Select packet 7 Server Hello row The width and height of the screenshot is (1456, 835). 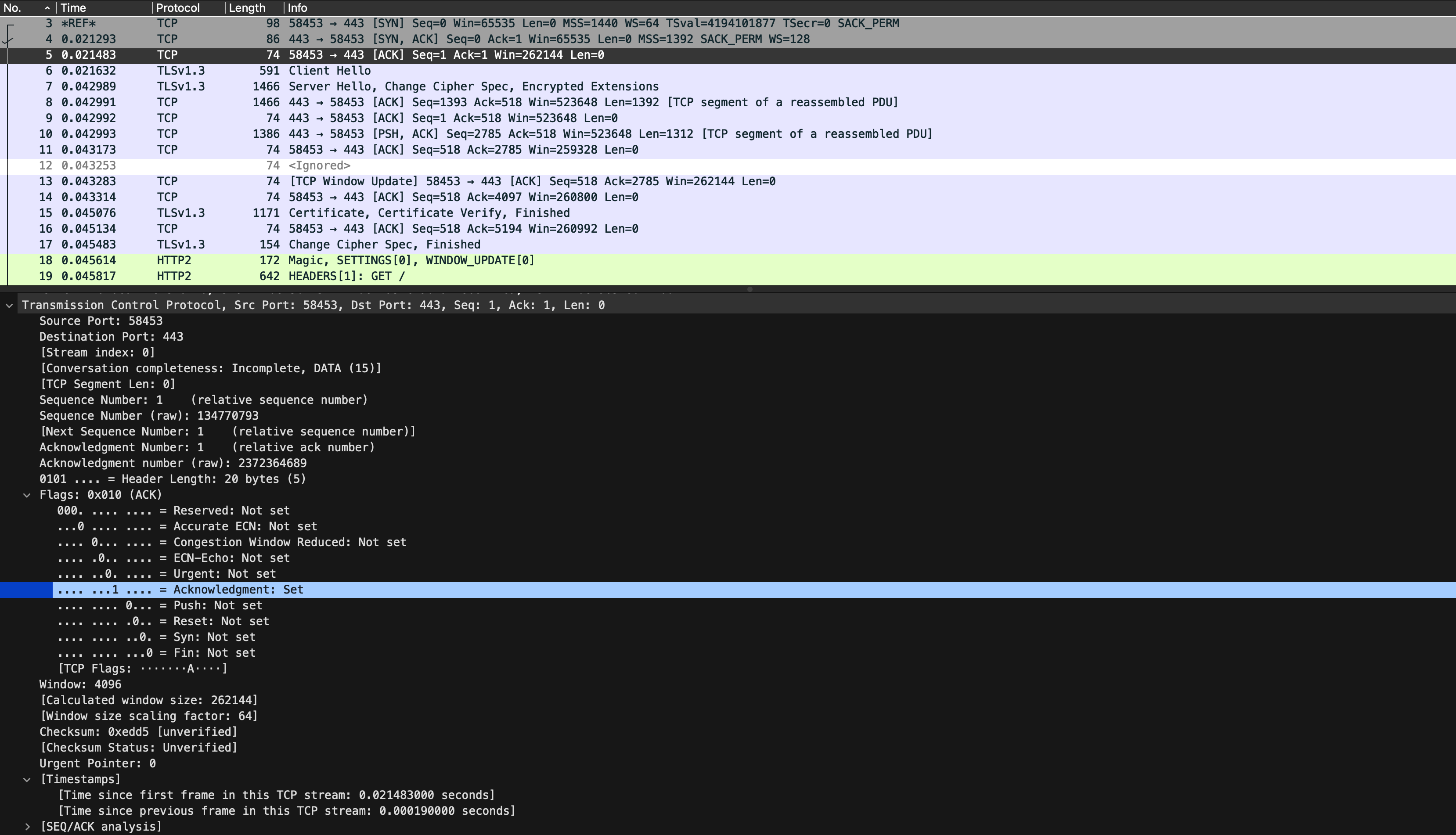coord(728,86)
